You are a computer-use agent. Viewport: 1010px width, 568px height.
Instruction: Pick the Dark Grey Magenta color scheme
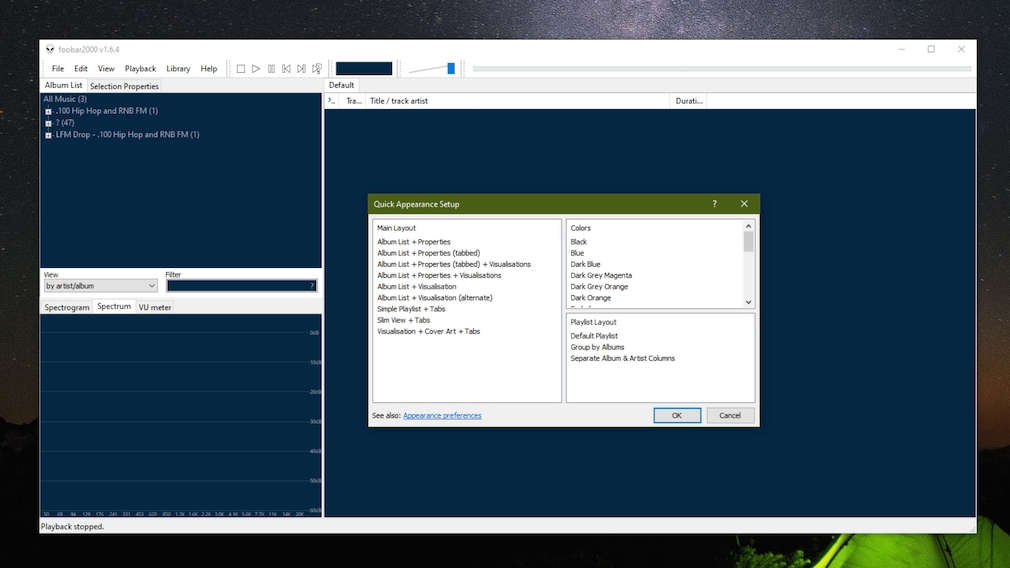pyautogui.click(x=601, y=276)
